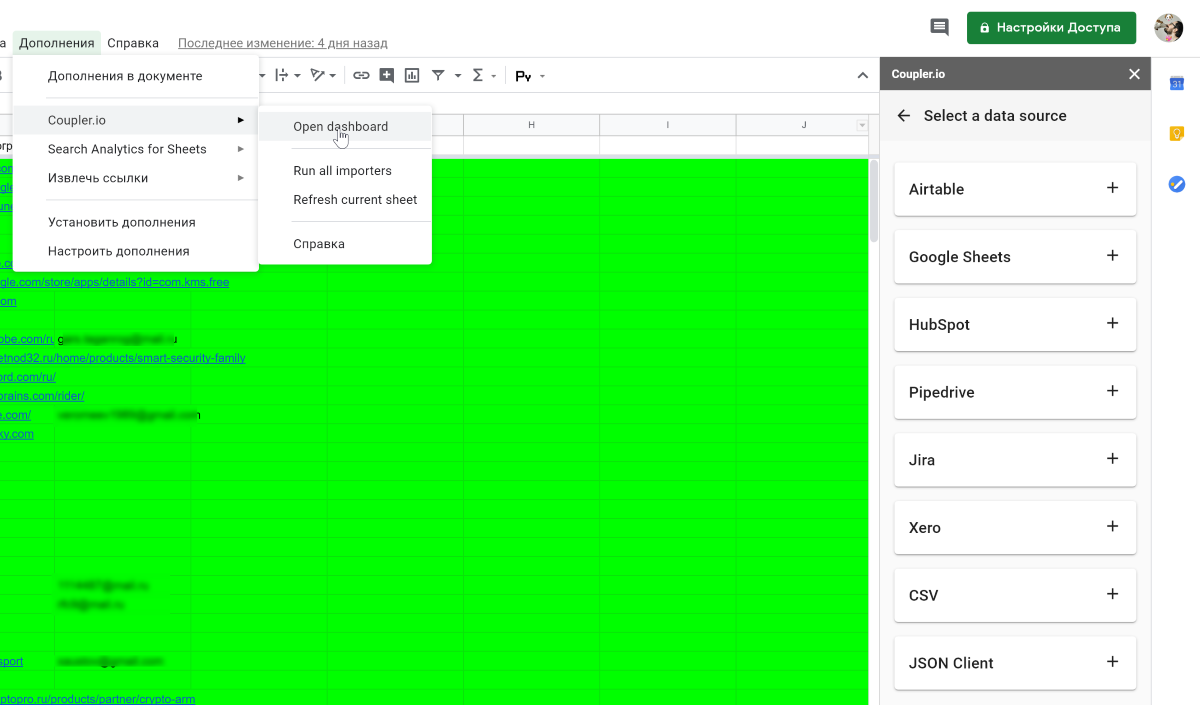
Task: Open the comment history icon
Action: (939, 27)
